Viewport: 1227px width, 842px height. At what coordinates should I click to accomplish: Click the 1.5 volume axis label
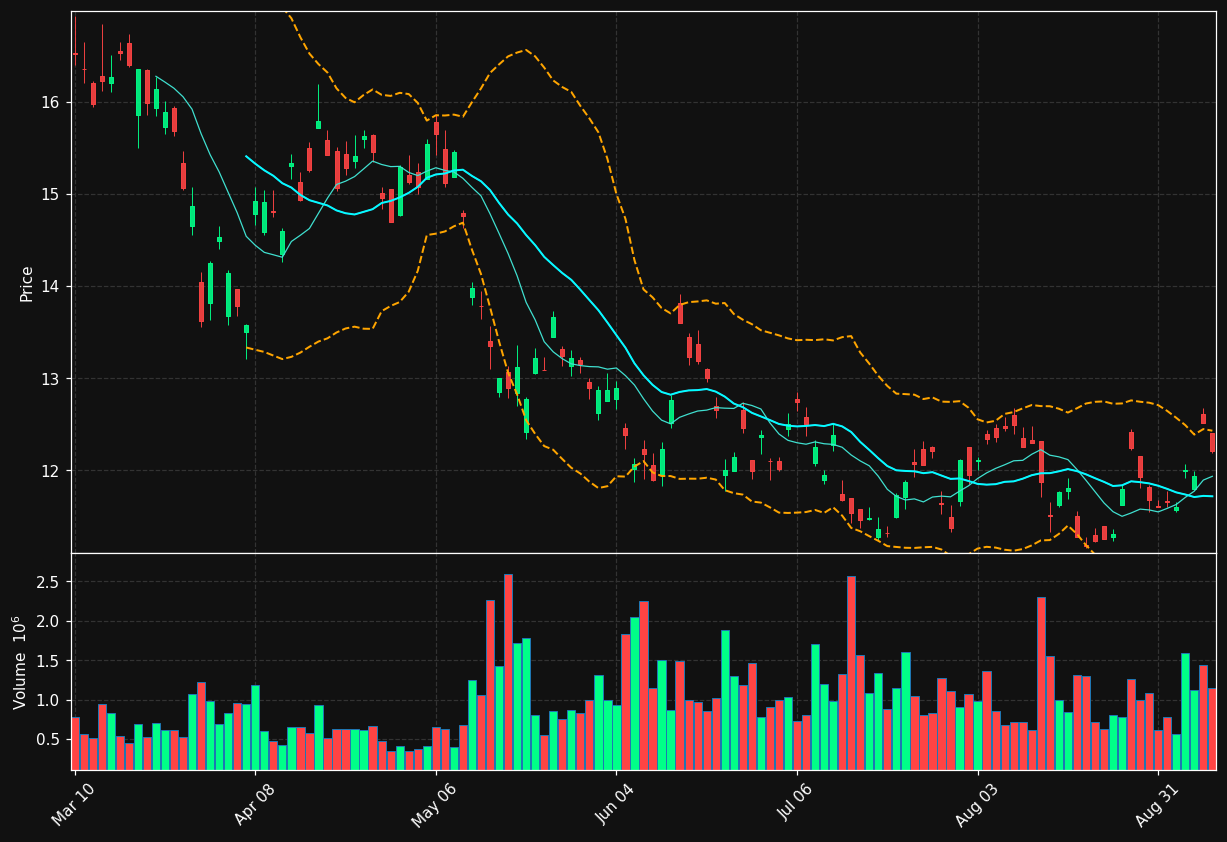click(48, 661)
